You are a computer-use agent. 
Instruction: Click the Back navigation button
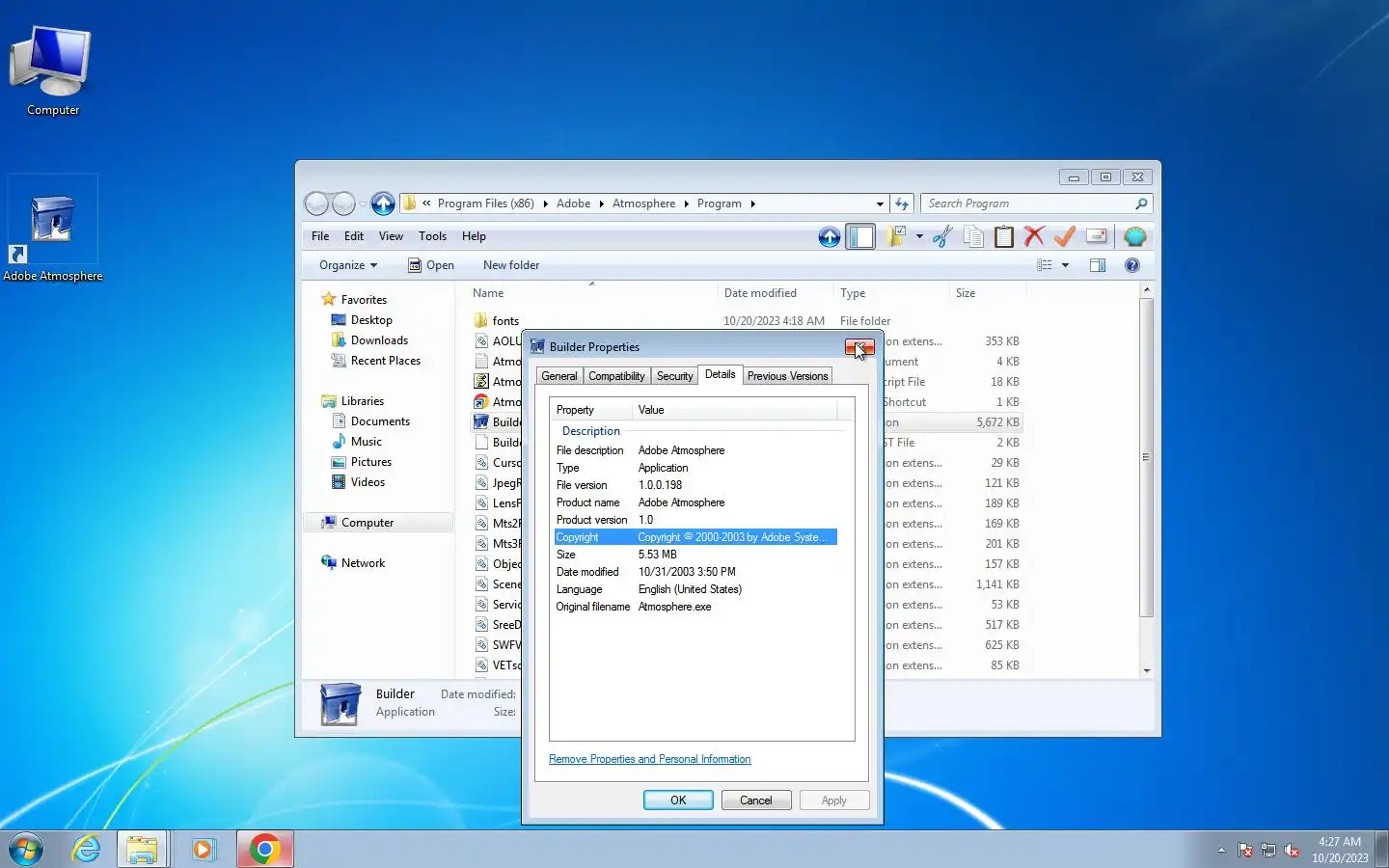pyautogui.click(x=316, y=203)
